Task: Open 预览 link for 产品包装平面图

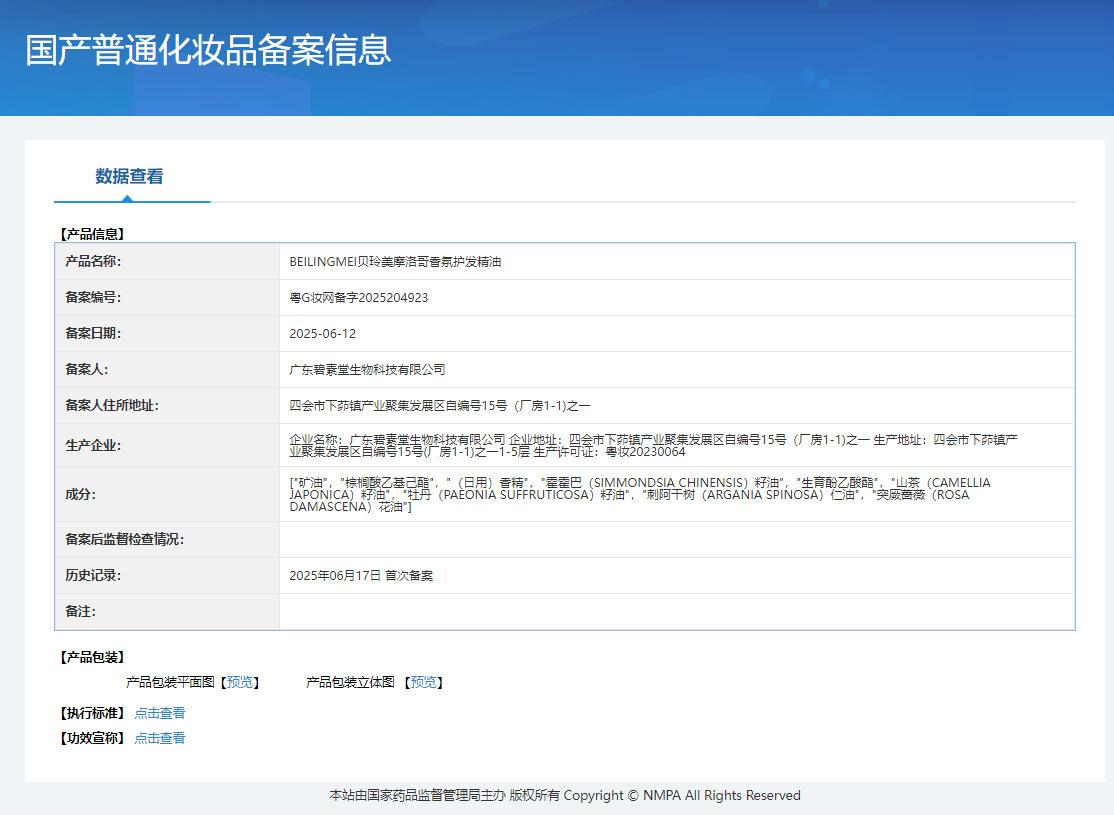Action: 240,682
